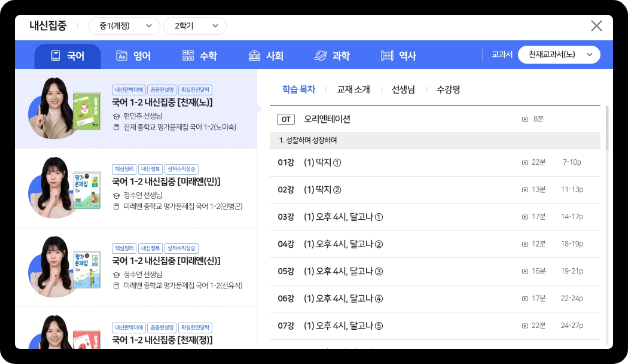Image resolution: width=628 pixels, height=364 pixels.
Task: Click the book icon beside 미래엔 평가문제집 (신유식)
Action: 116,286
